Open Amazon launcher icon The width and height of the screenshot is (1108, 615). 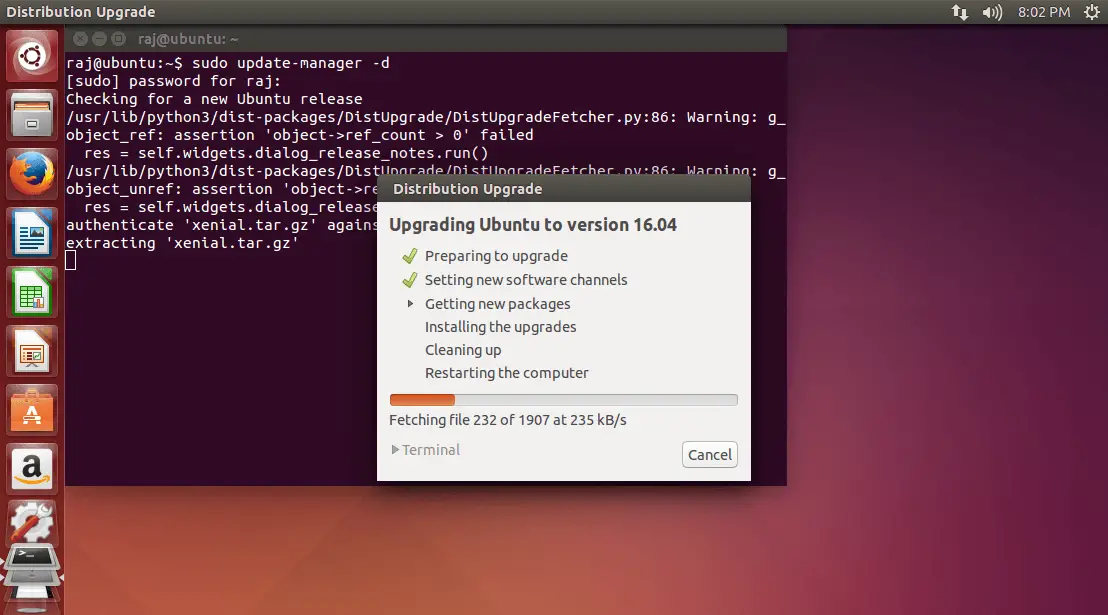(32, 469)
